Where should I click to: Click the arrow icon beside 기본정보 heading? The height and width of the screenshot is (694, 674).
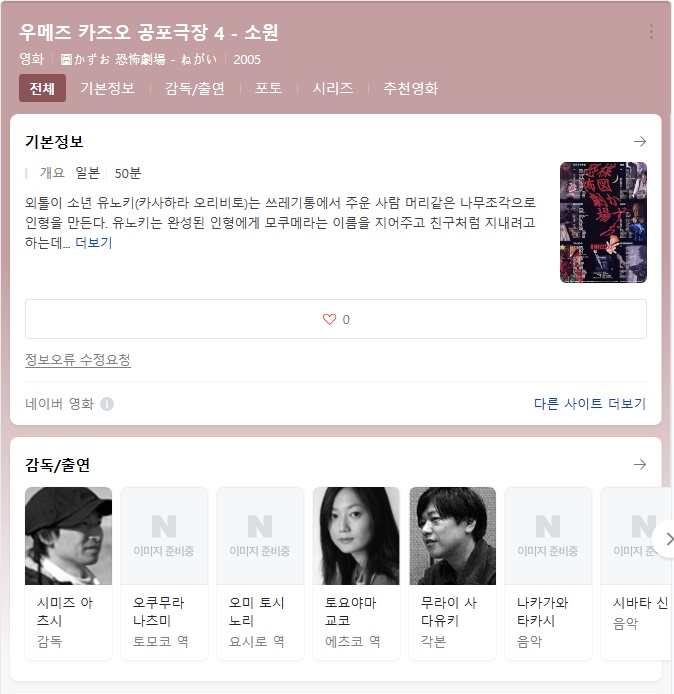coord(639,142)
